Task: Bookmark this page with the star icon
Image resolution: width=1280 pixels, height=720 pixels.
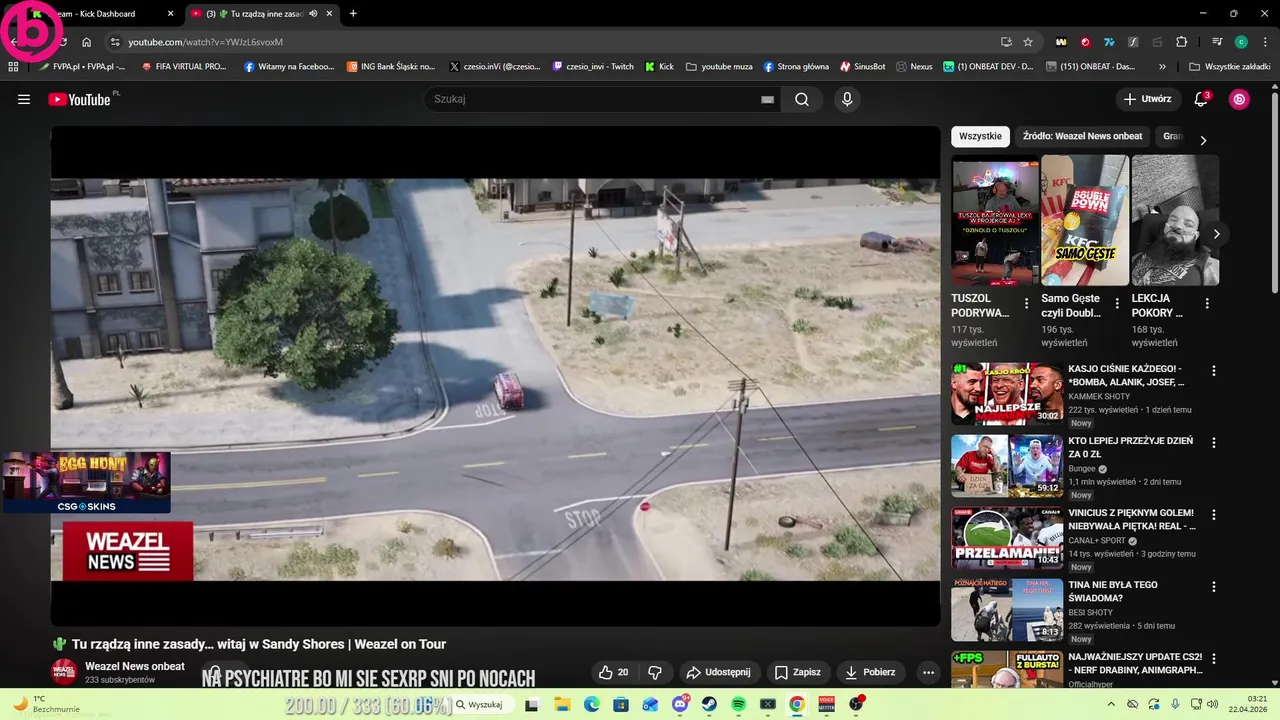Action: (x=1028, y=42)
